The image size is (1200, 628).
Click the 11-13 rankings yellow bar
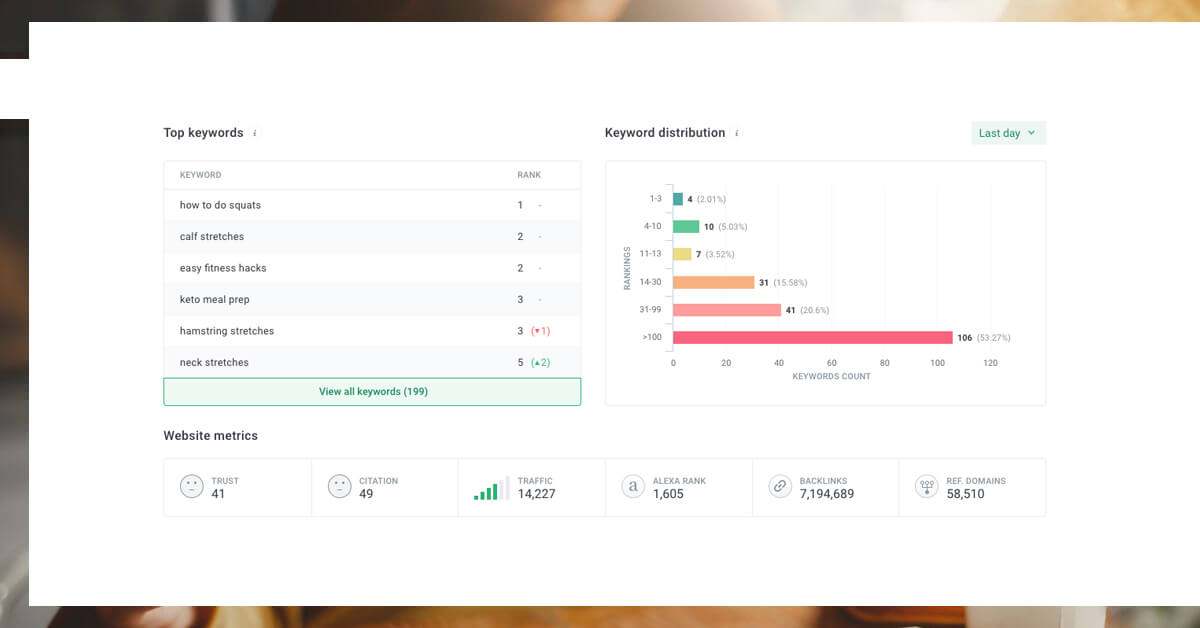pos(682,254)
